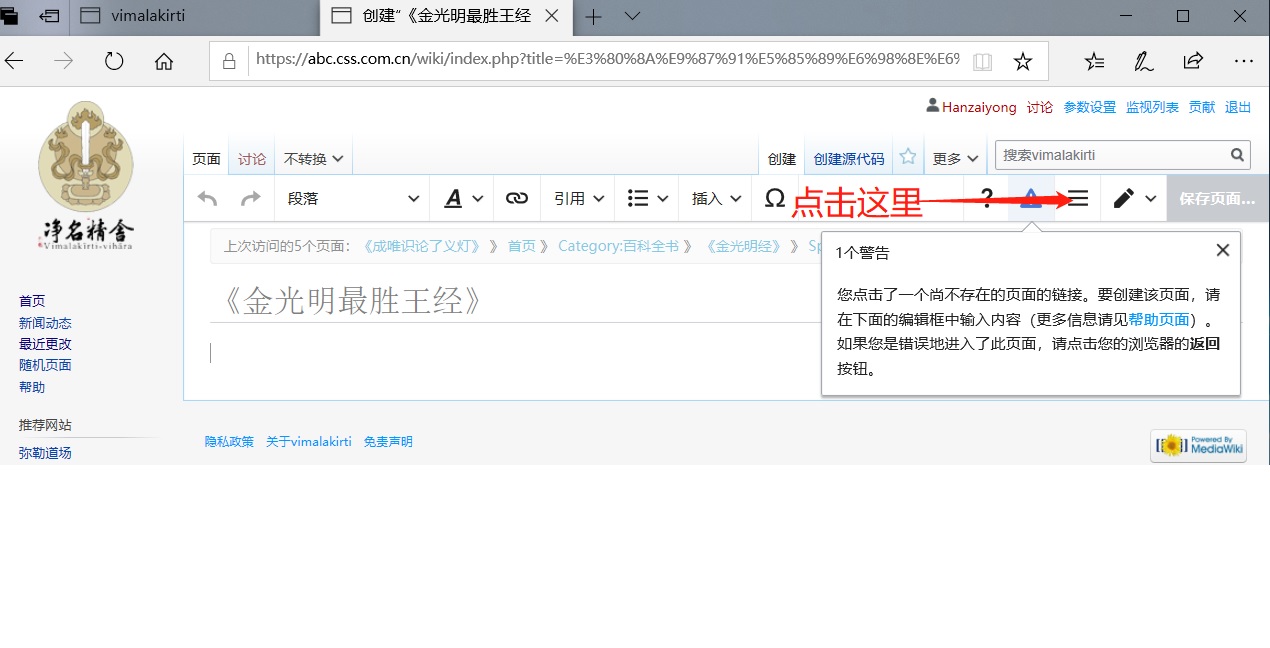Click the editor redo arrow
The image size is (1270, 648).
coord(251,198)
